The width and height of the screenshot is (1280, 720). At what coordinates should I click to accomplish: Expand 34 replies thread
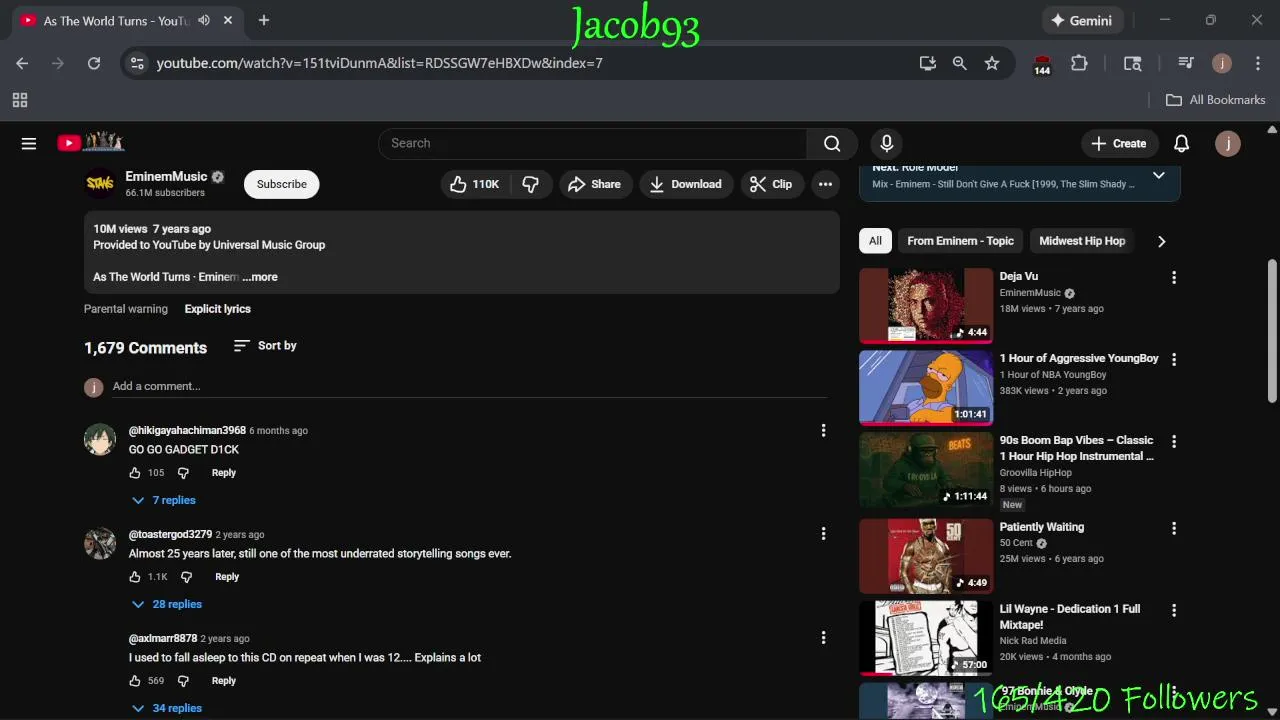tap(167, 708)
